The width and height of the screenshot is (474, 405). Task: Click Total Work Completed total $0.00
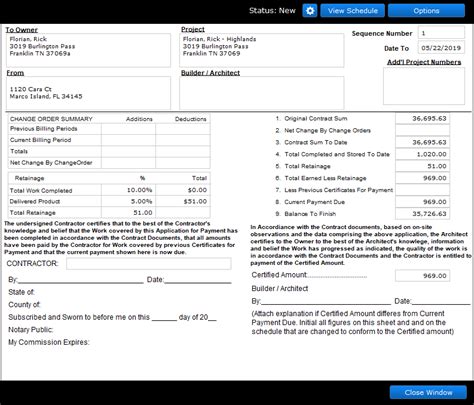[183, 190]
